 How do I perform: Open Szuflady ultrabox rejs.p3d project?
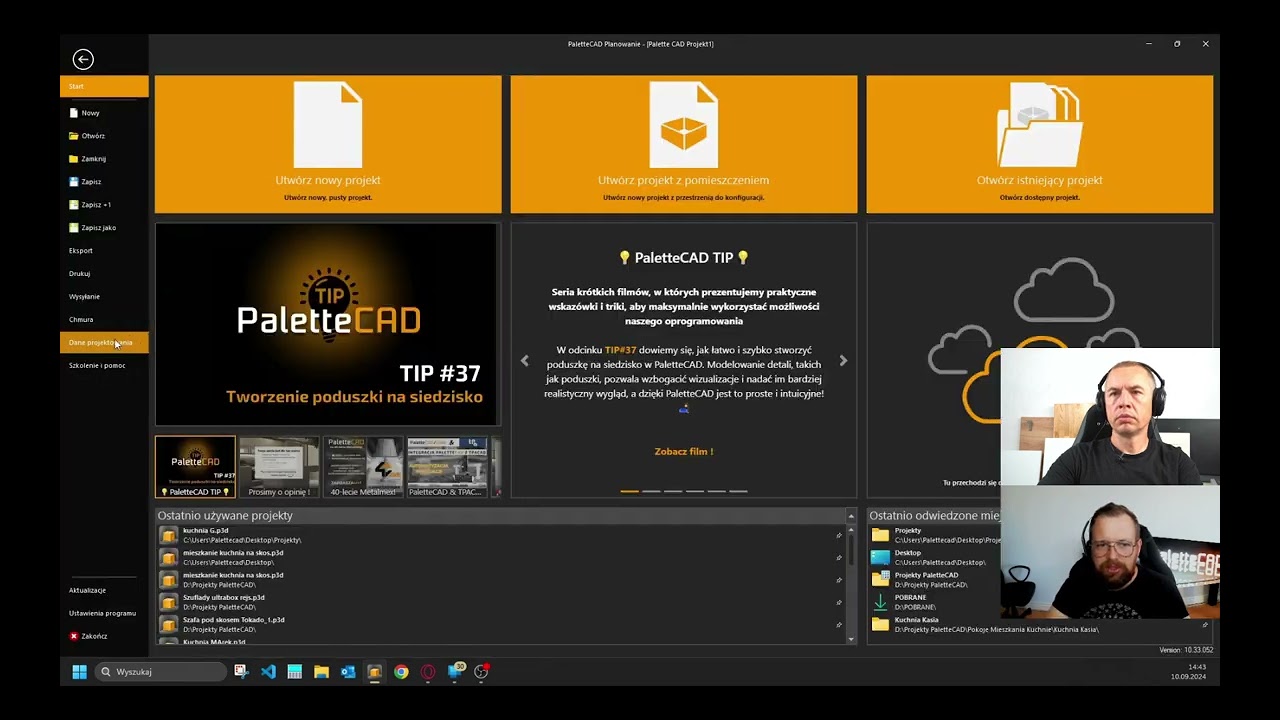(500, 602)
